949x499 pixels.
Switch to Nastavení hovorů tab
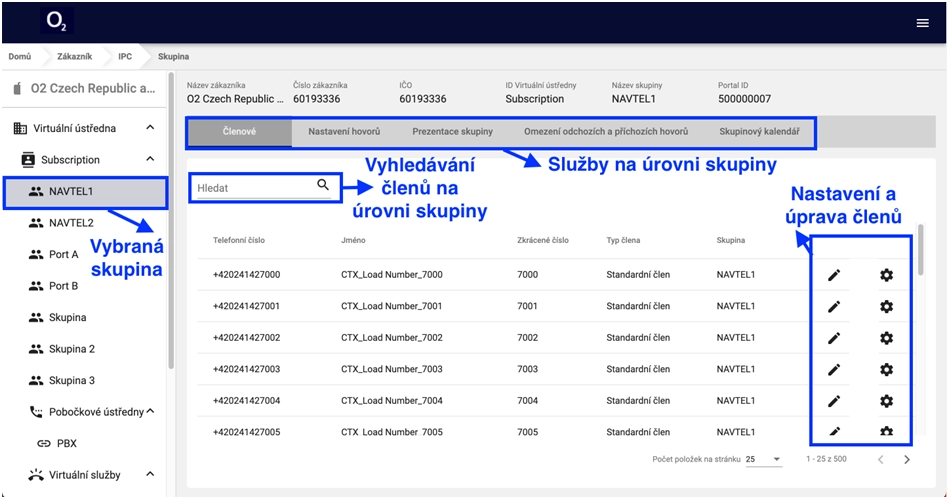point(344,132)
